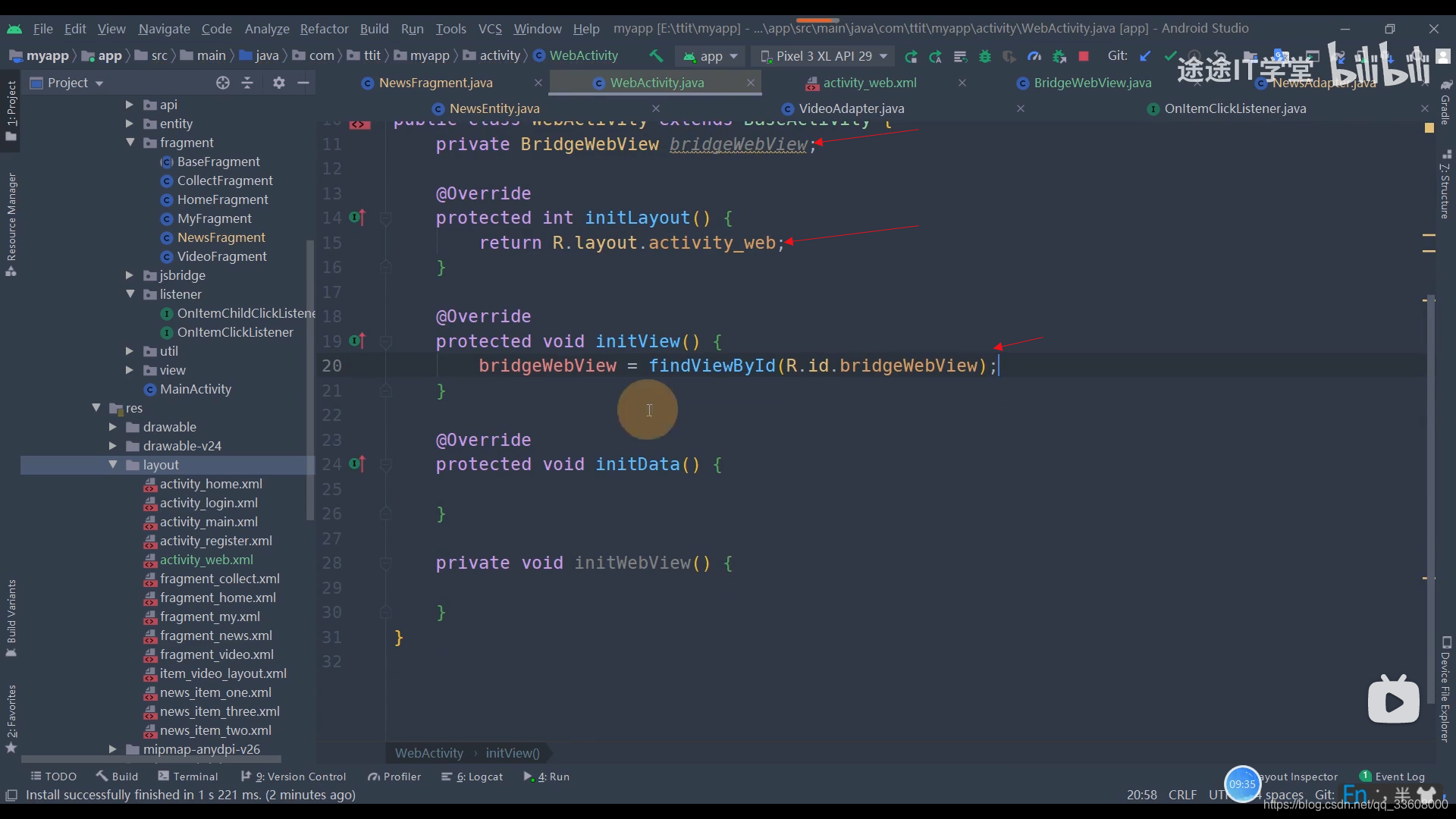
Task: Click Apply Changes and Restart Activity icon
Action: pos(936,56)
